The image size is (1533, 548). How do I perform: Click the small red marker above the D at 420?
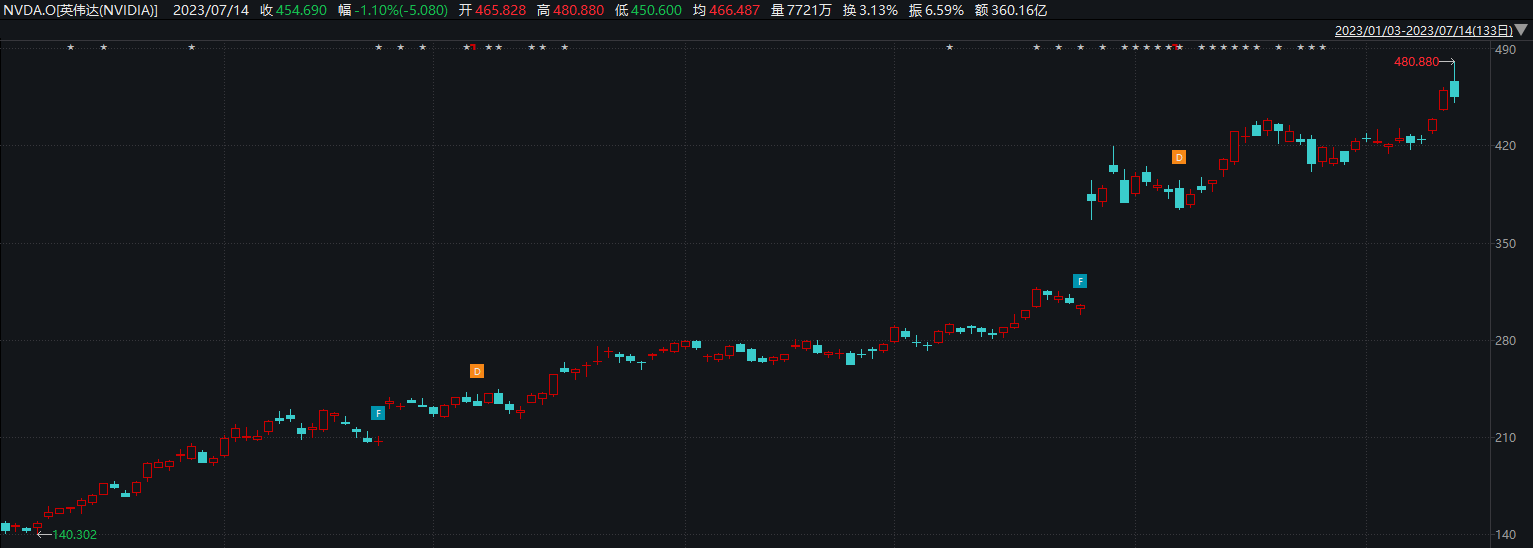tap(1178, 47)
